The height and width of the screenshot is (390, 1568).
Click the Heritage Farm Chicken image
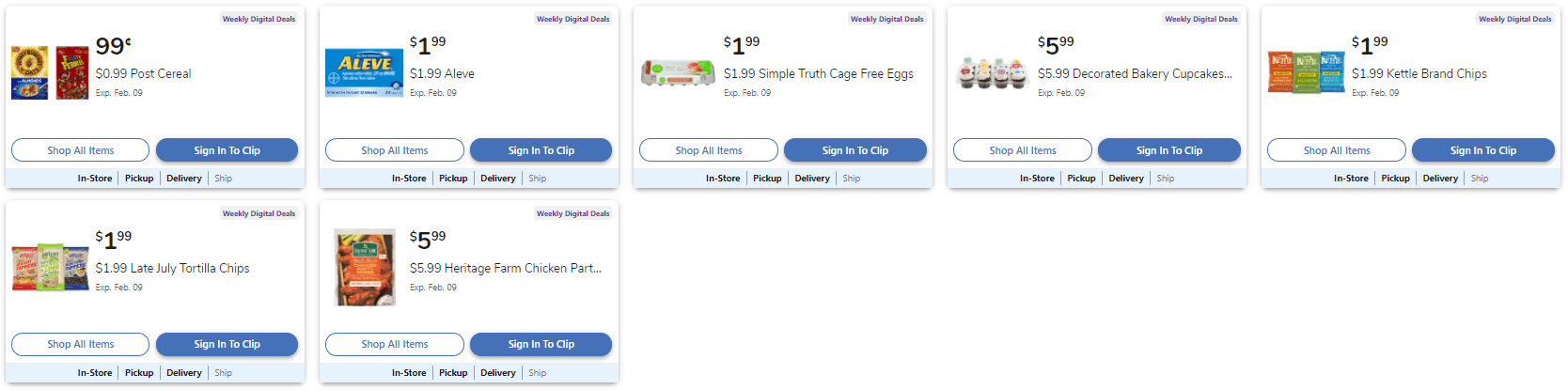pyautogui.click(x=365, y=267)
